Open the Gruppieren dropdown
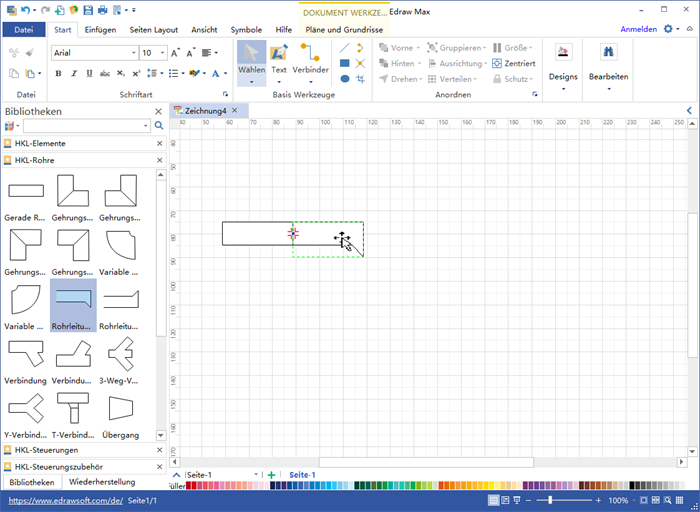Viewport: 700px width, 512px height. click(x=482, y=47)
